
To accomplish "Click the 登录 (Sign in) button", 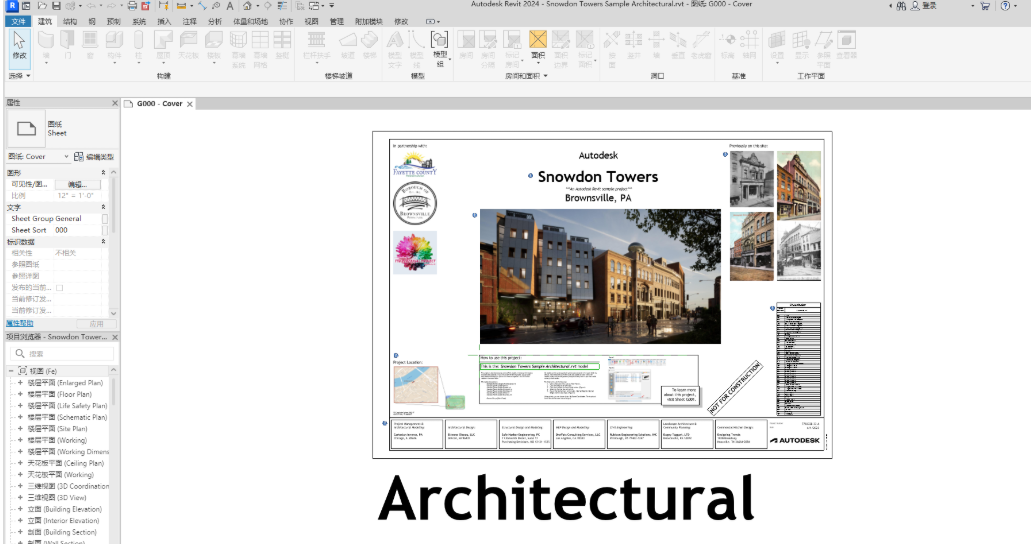I will (924, 6).
